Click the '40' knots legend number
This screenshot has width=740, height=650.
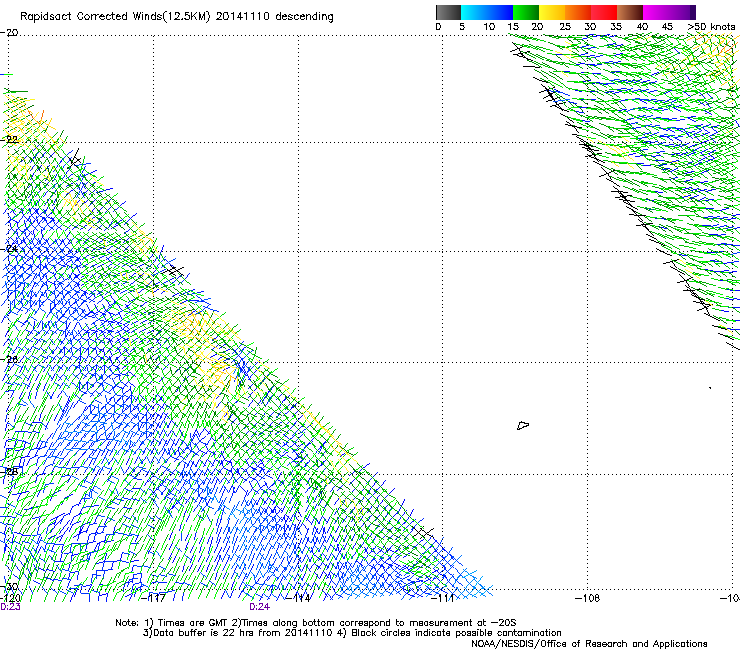[x=642, y=27]
